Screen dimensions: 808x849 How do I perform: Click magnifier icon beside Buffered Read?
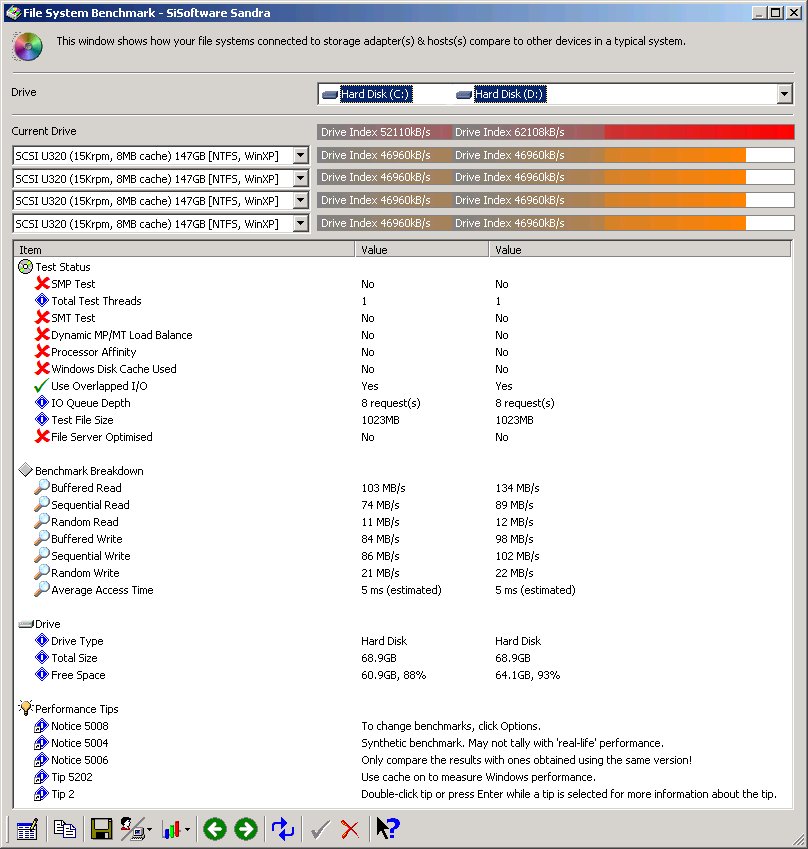[x=42, y=487]
